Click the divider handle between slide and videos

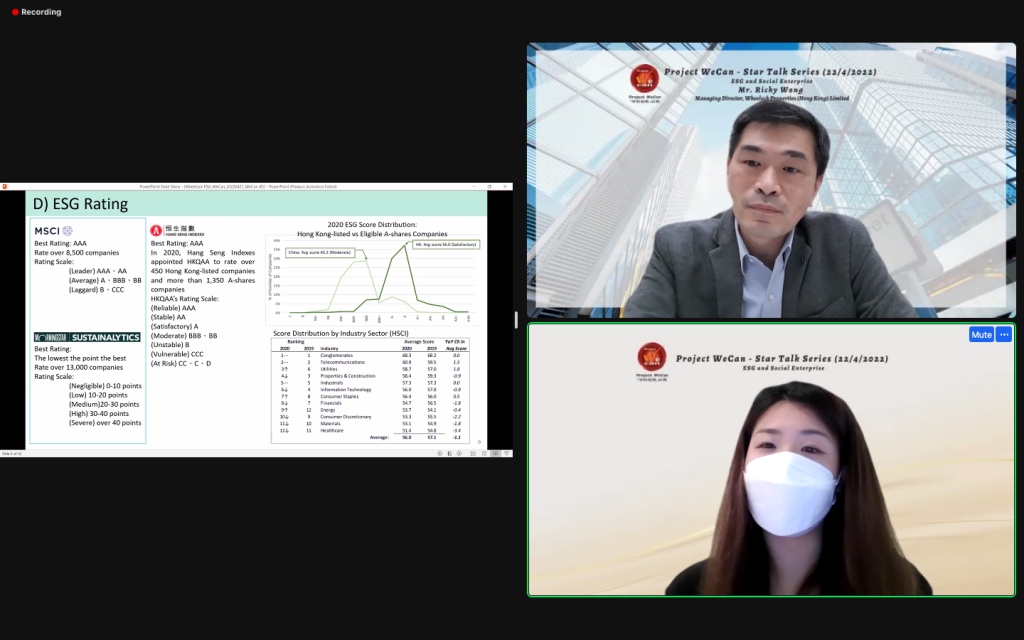(x=516, y=320)
